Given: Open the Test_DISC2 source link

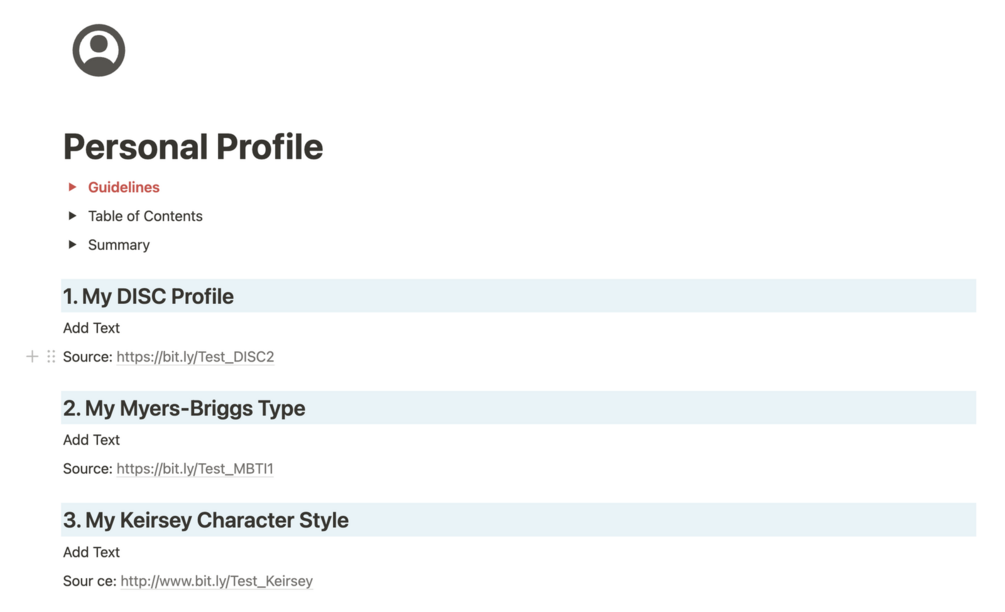Looking at the screenshot, I should point(195,357).
